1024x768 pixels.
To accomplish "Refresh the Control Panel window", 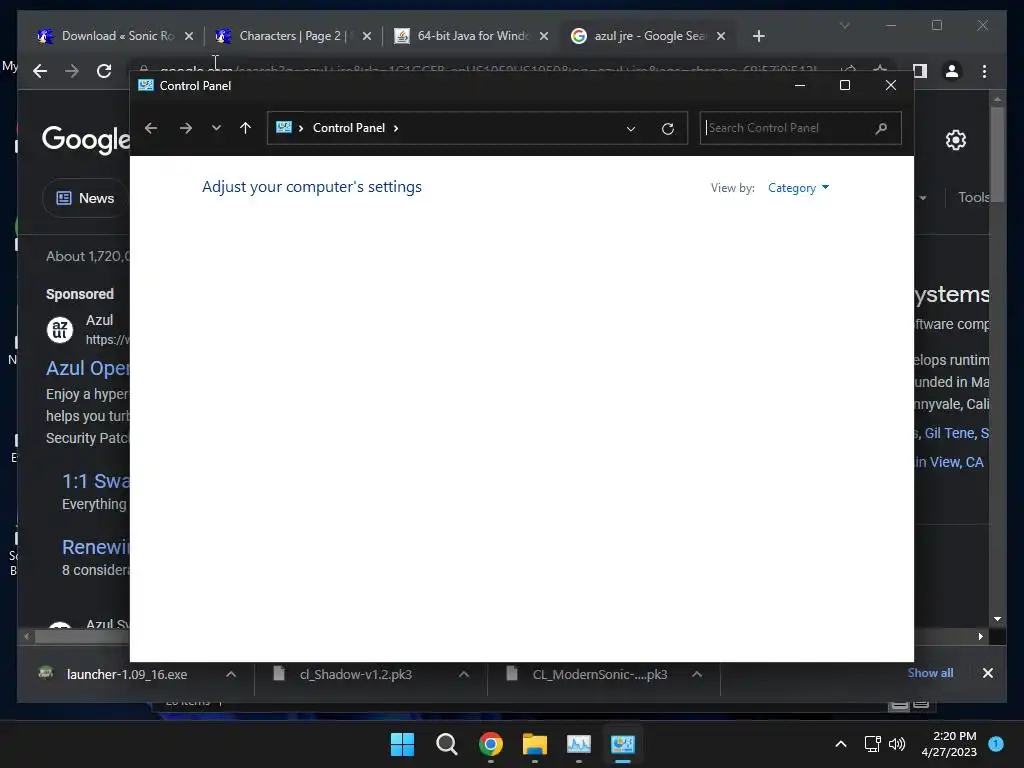I will click(667, 129).
